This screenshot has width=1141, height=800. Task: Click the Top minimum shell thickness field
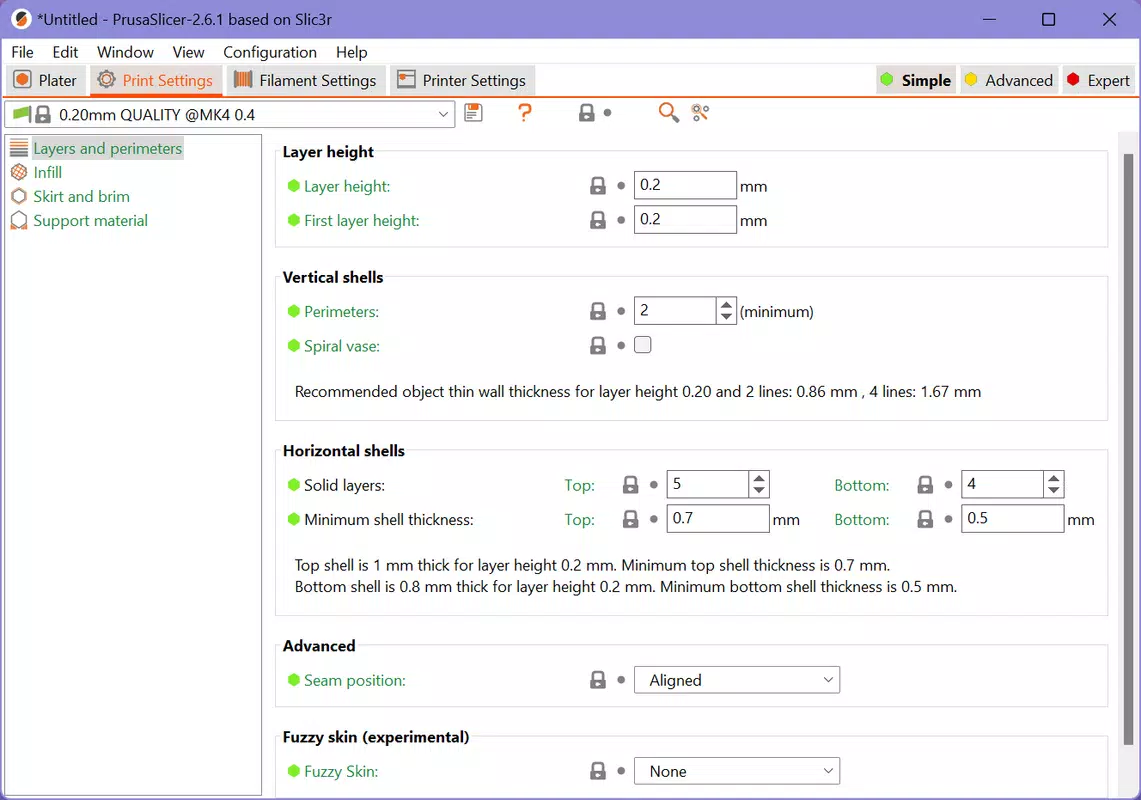[717, 518]
